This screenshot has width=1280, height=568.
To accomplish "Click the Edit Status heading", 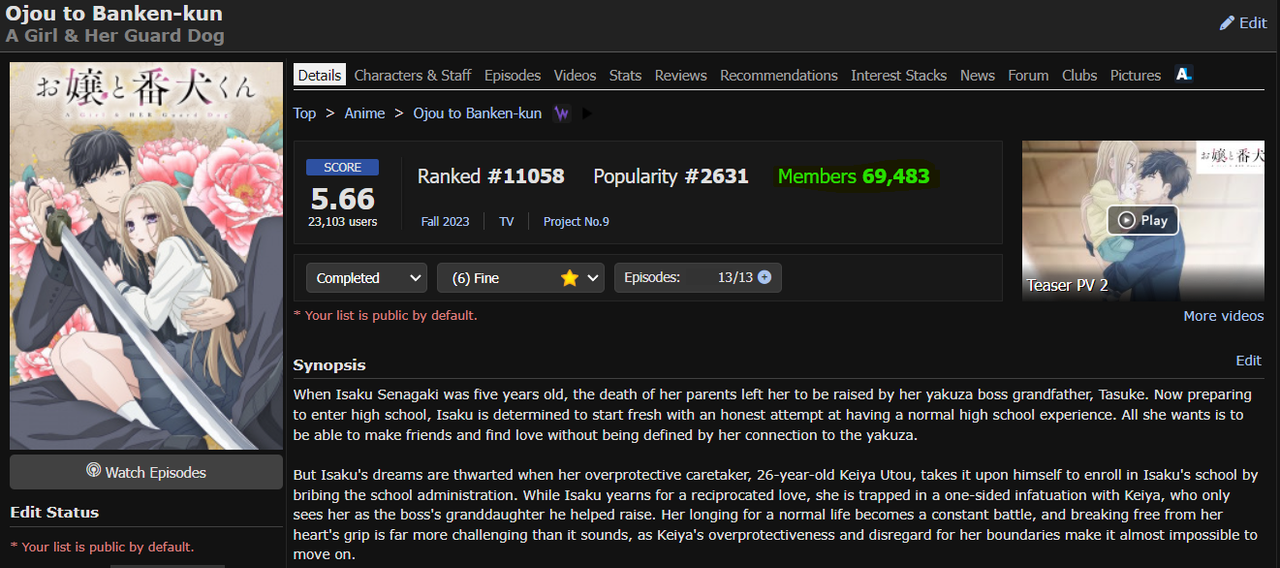I will point(54,512).
